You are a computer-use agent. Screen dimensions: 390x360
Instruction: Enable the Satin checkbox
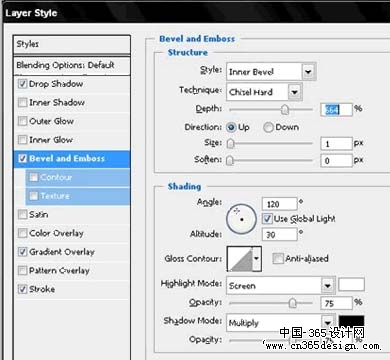22,214
